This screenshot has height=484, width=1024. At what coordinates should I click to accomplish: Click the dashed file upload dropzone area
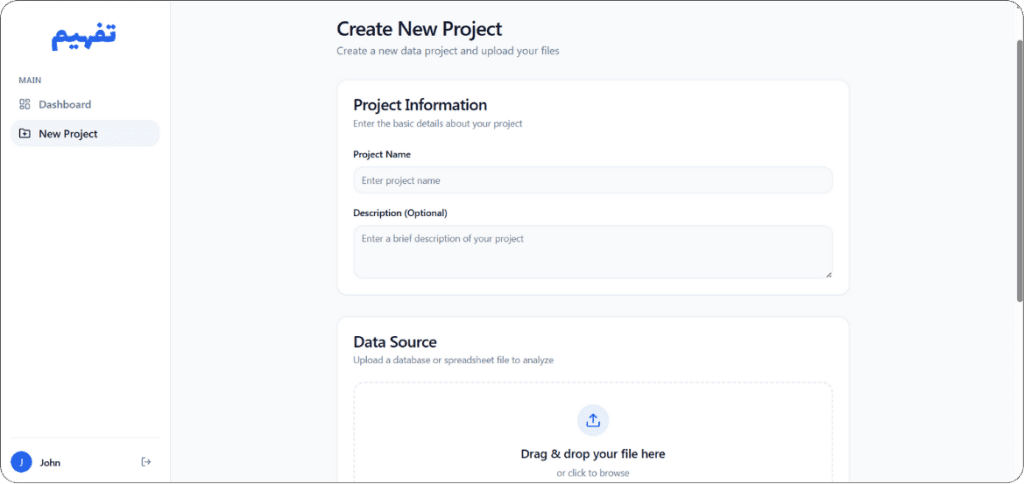coord(593,433)
